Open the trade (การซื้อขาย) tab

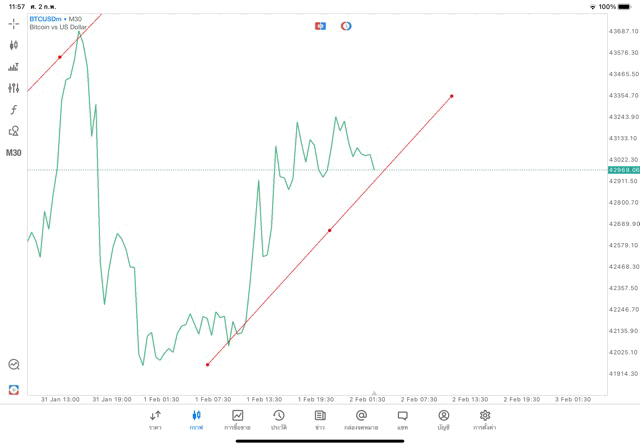237,419
